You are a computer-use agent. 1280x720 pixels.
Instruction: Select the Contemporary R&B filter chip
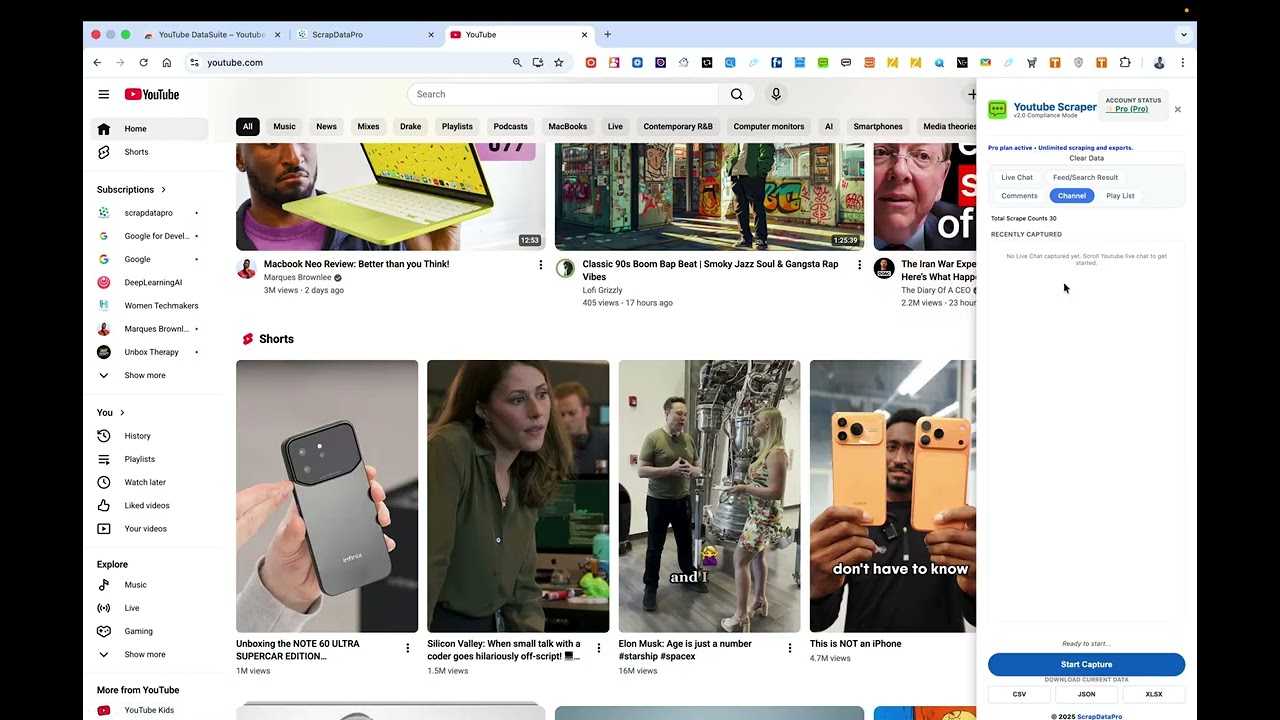click(x=678, y=126)
